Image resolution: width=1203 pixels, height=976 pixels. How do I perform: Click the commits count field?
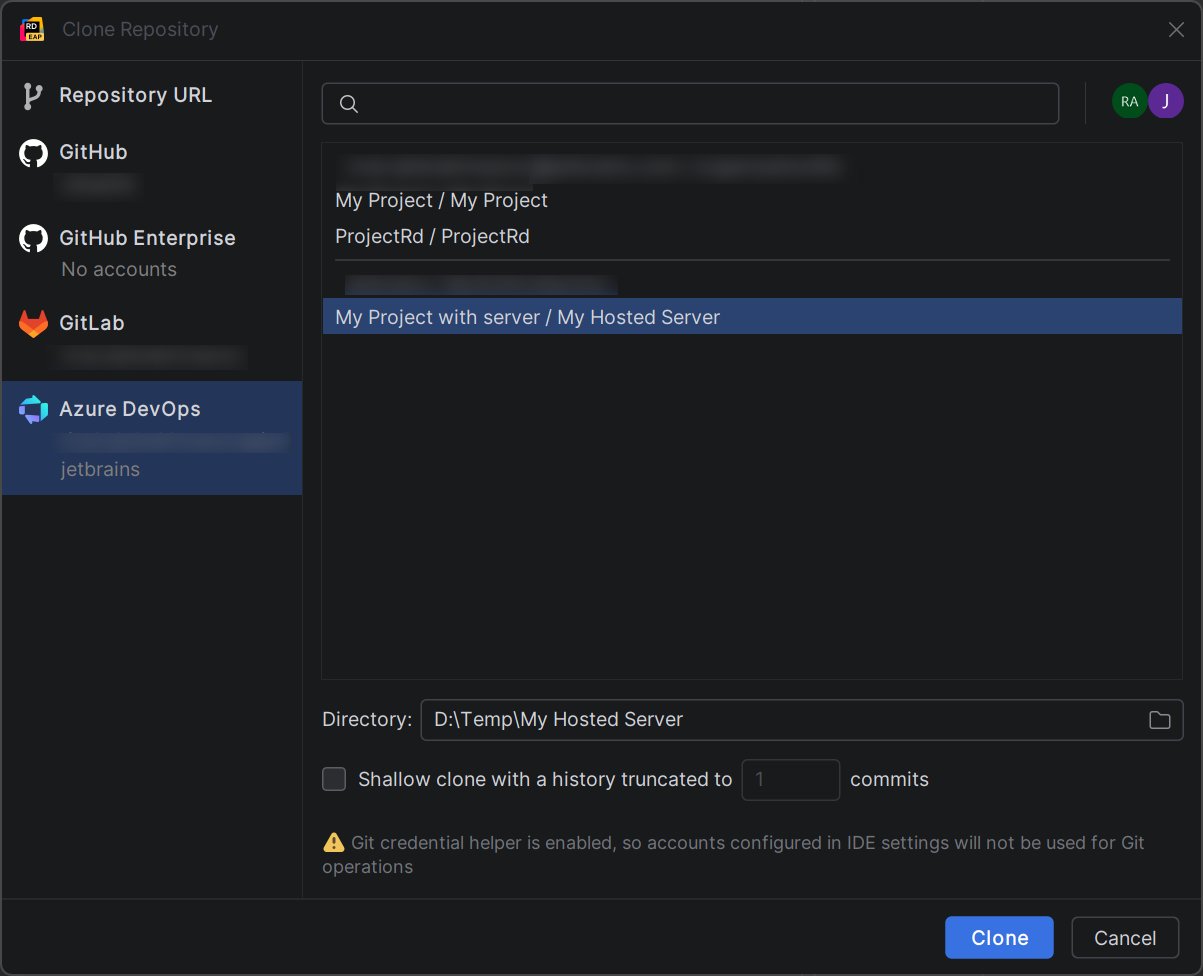pos(791,780)
